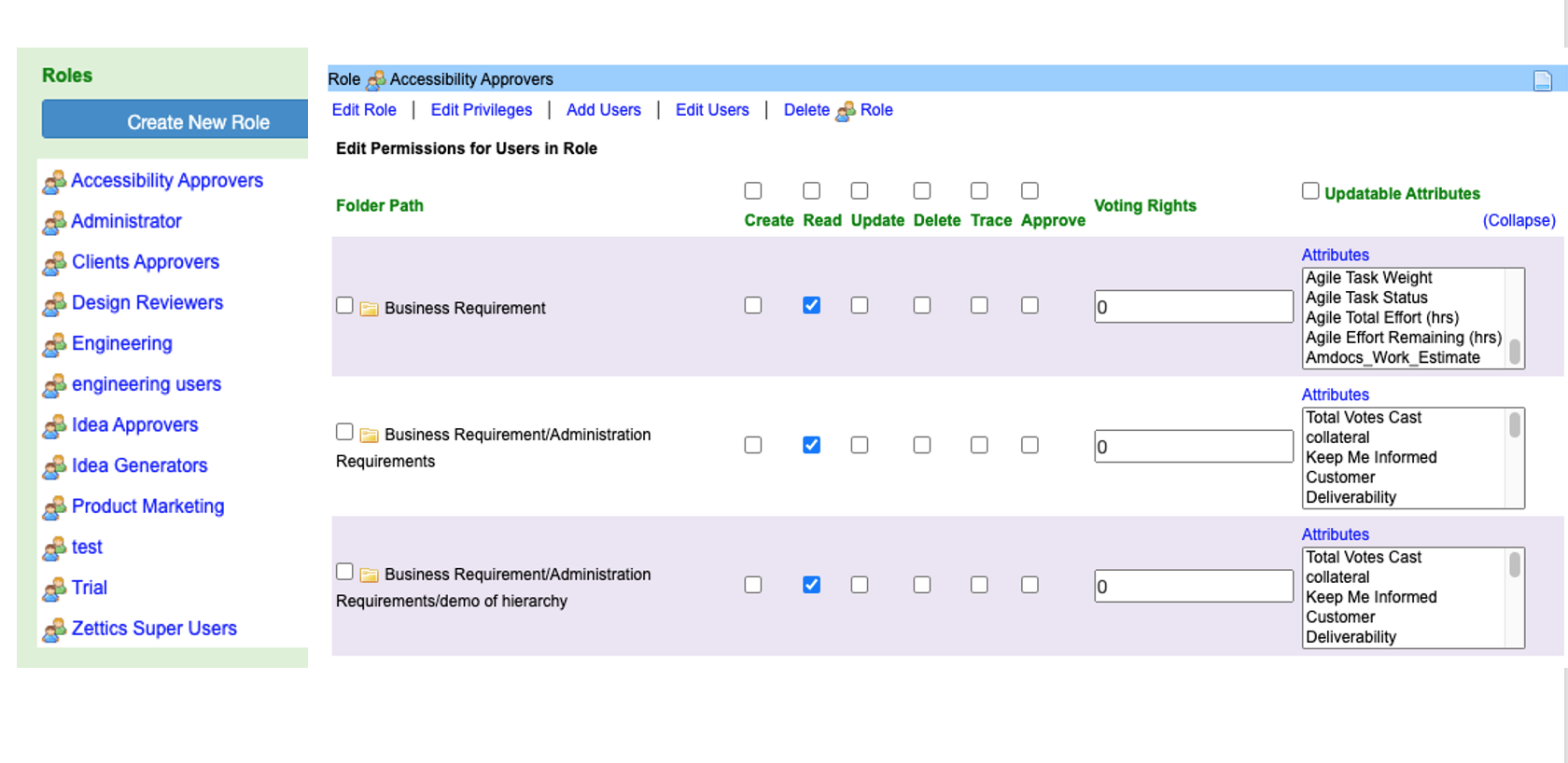Click the Idea Generators role icon
Viewport: 1568px width, 763px height.
point(54,467)
